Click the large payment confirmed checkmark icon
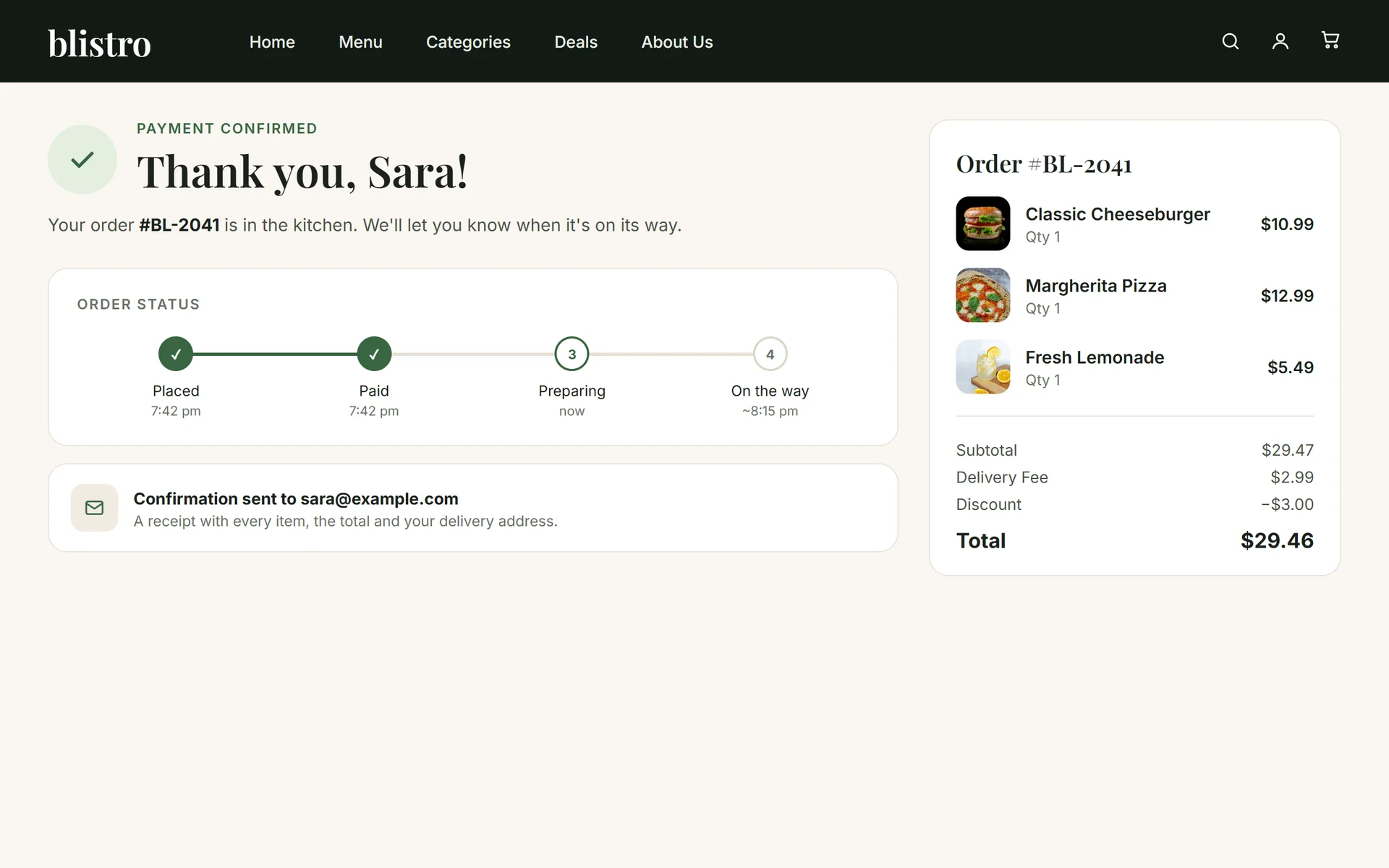Screen dimensions: 1389x868 click(82, 159)
